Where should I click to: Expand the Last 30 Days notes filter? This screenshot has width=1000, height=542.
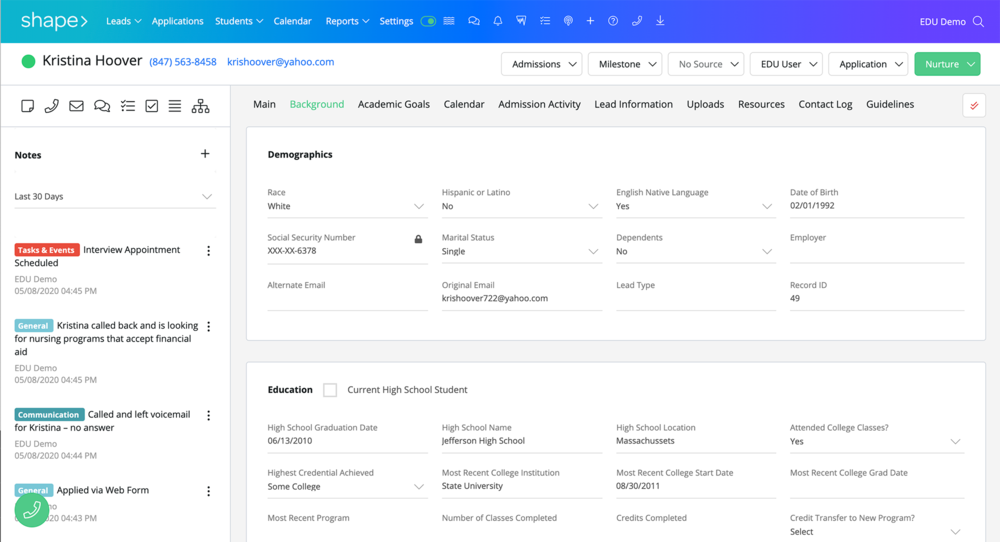pyautogui.click(x=114, y=196)
